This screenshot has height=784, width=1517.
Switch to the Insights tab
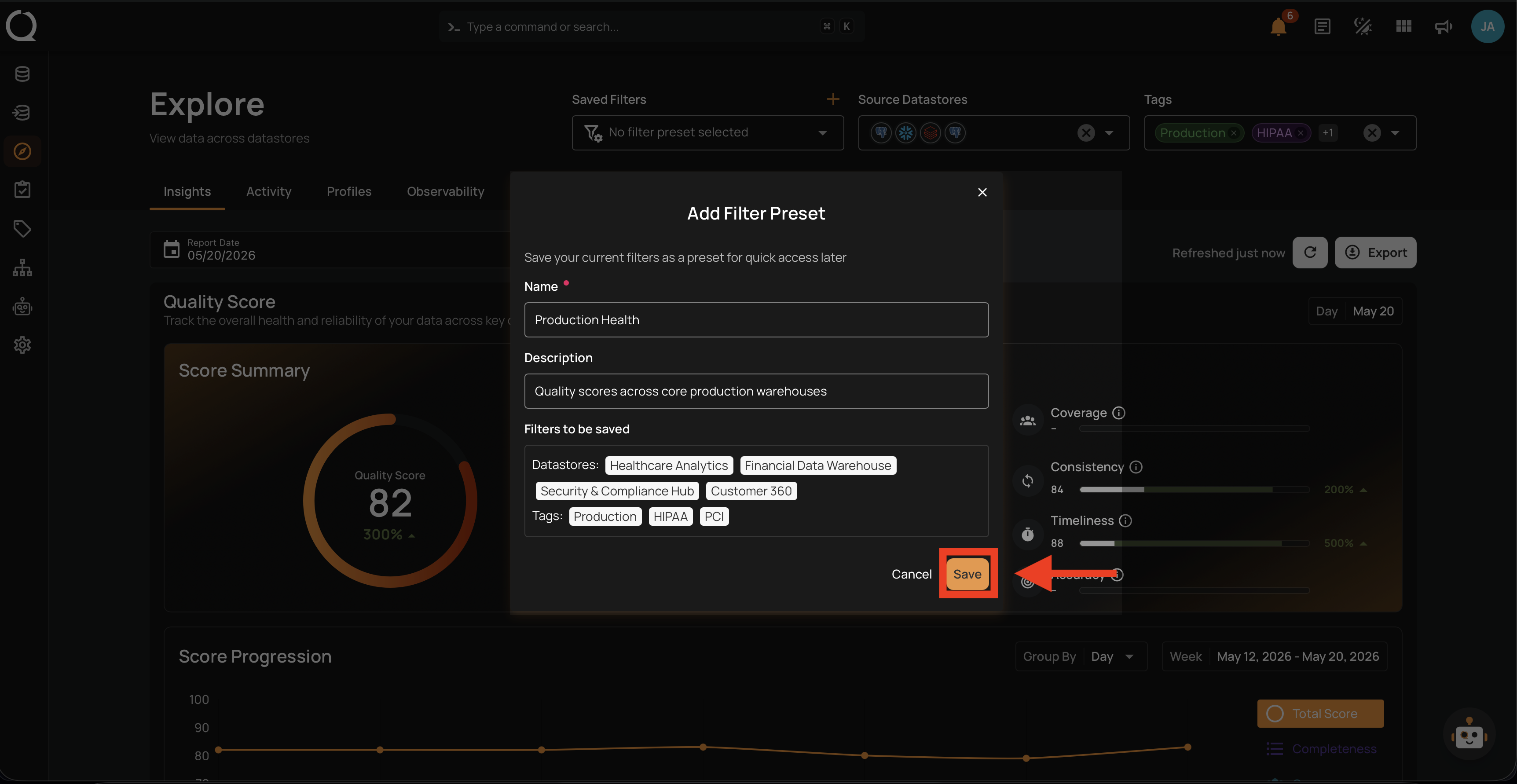tap(187, 191)
